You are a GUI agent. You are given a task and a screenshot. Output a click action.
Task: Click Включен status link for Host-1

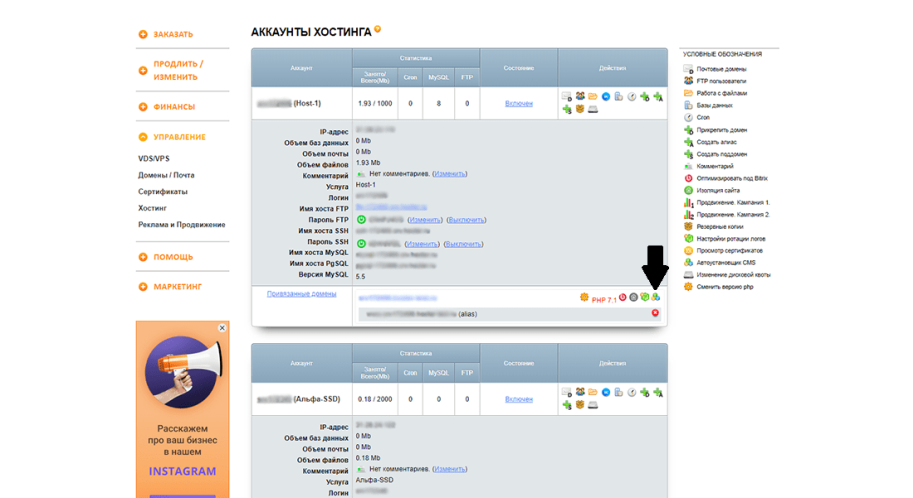pyautogui.click(x=519, y=104)
